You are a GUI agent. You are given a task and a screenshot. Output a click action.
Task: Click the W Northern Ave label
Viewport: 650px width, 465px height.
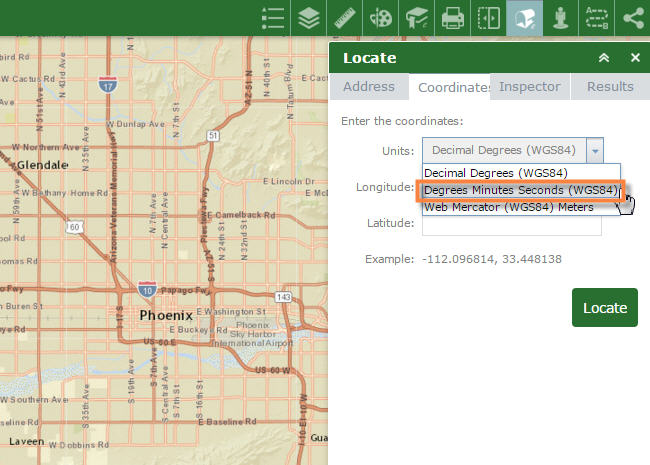(x=46, y=147)
